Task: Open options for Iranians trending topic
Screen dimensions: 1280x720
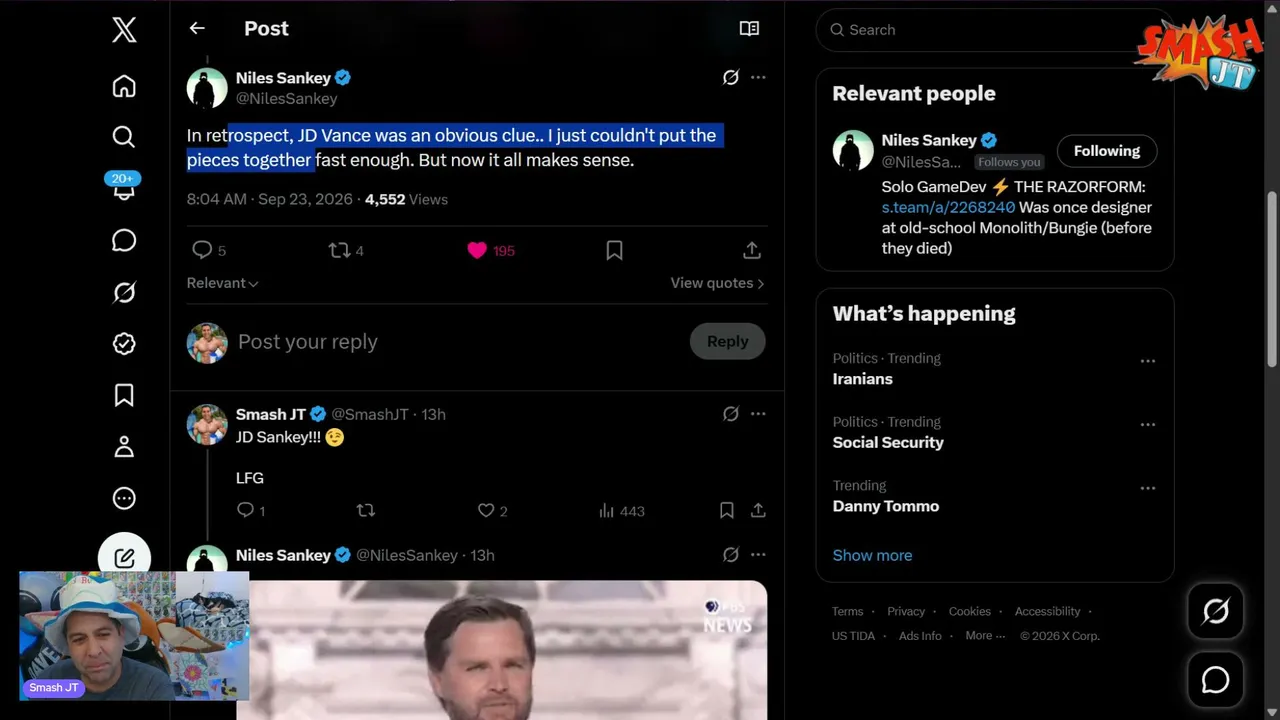Action: click(x=1148, y=361)
